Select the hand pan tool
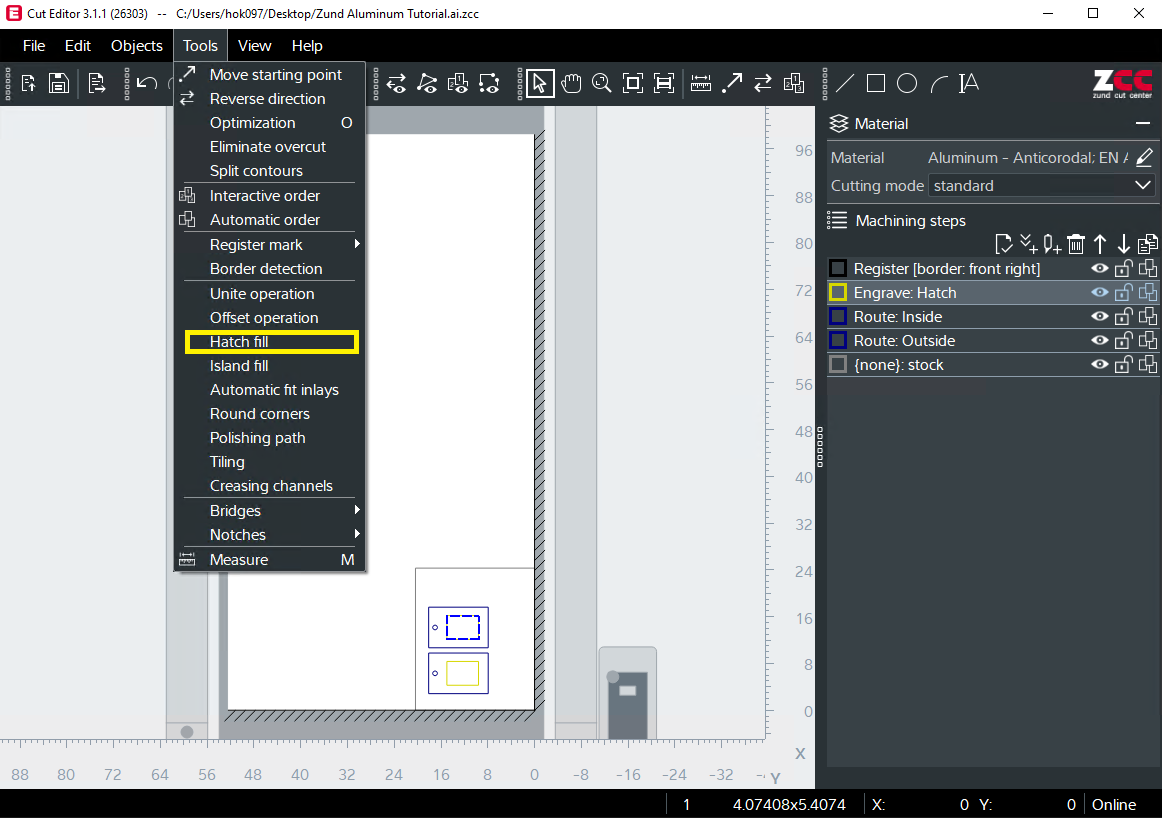Viewport: 1162px width, 818px height. click(x=571, y=83)
